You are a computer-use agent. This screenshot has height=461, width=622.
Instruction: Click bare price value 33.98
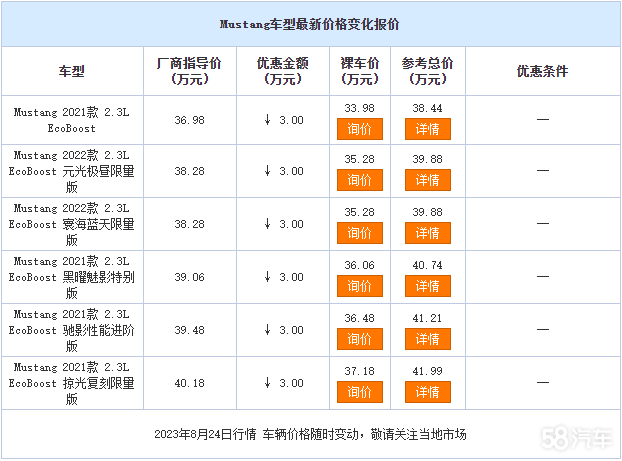[360, 108]
